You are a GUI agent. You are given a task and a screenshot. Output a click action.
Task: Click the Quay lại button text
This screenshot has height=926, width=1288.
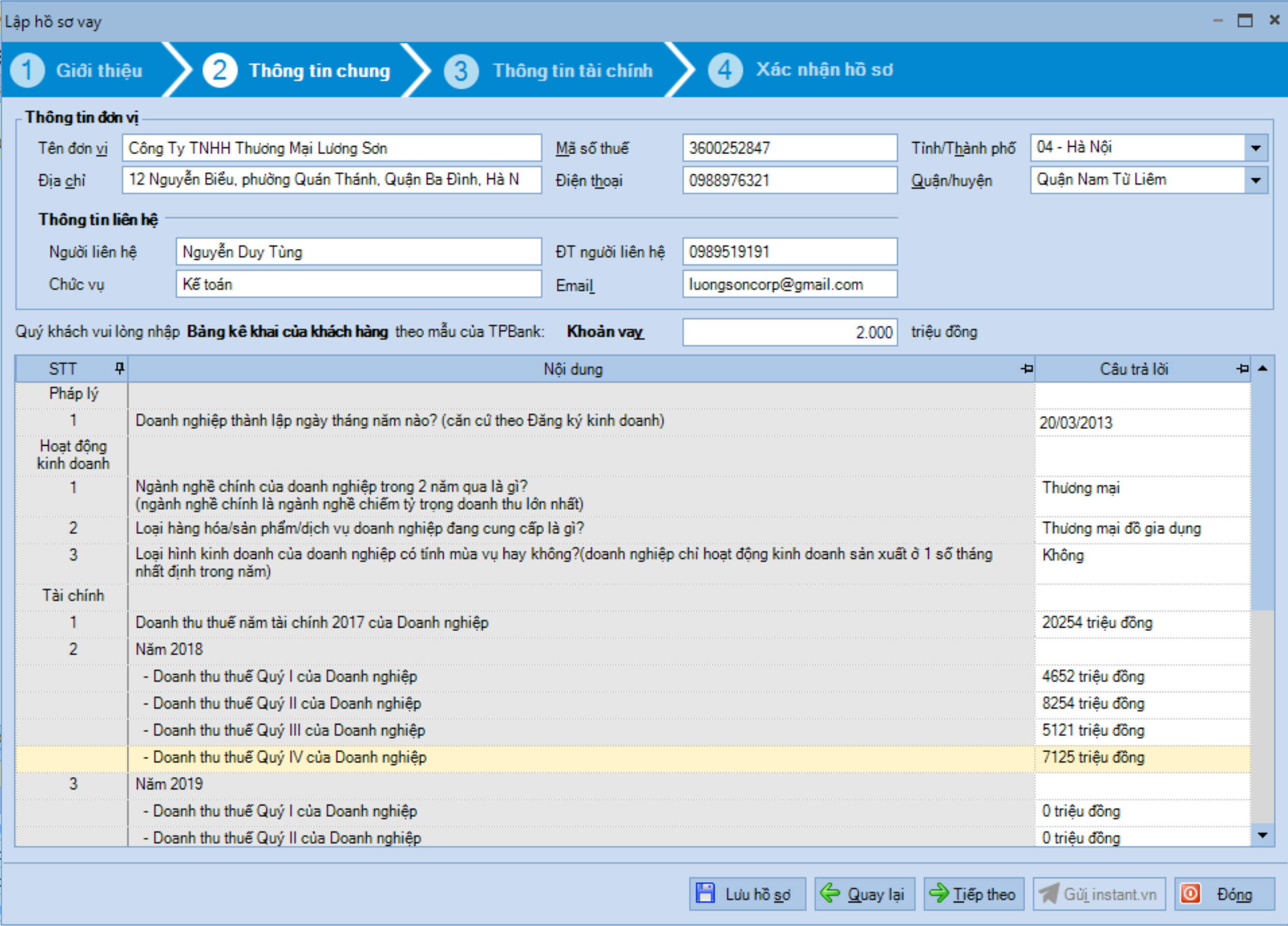click(875, 894)
